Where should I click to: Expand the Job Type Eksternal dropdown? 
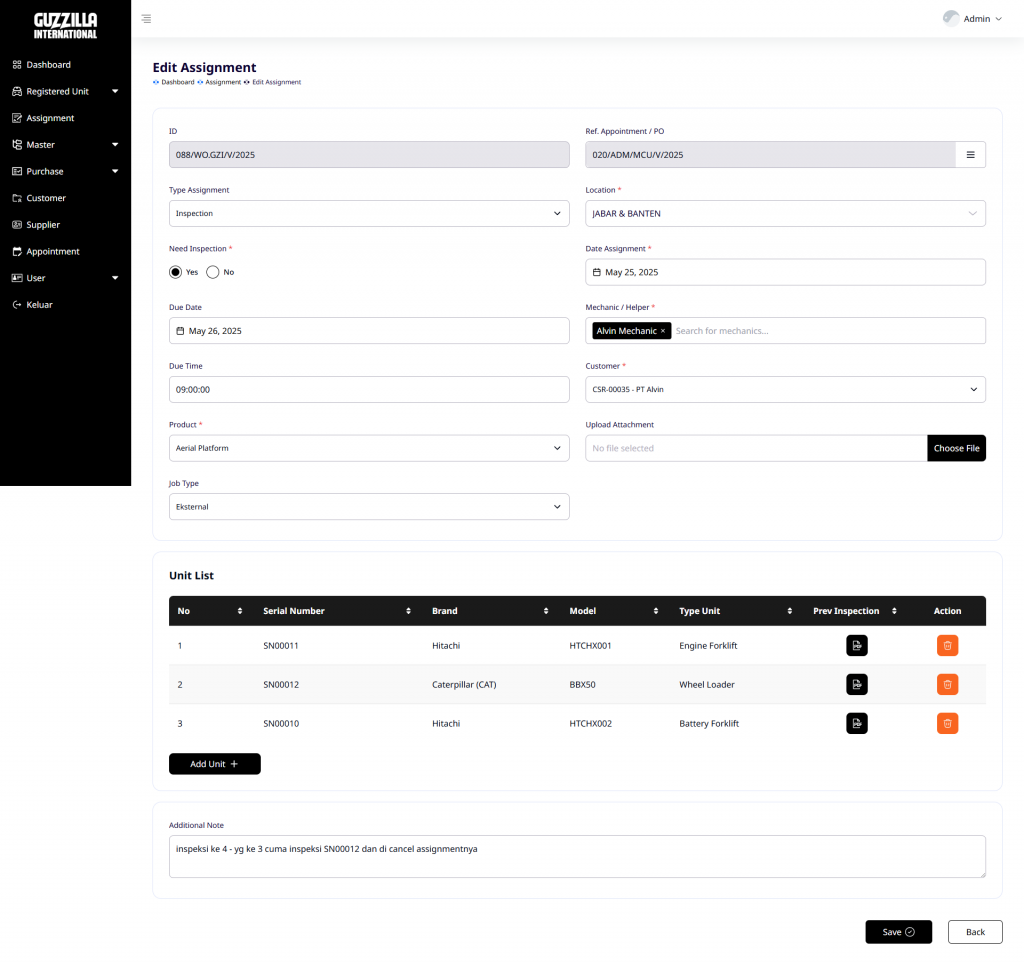pyautogui.click(x=369, y=507)
